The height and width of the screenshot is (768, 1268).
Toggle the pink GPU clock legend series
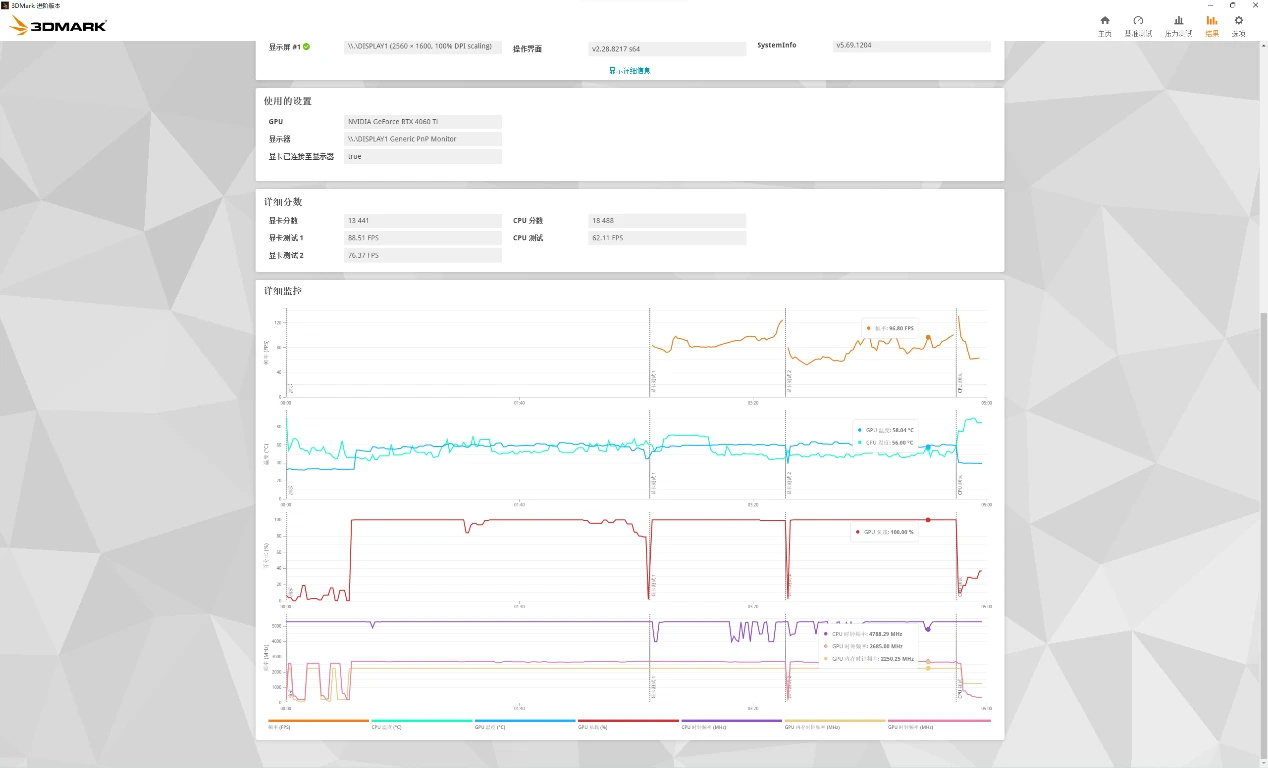tap(939, 723)
